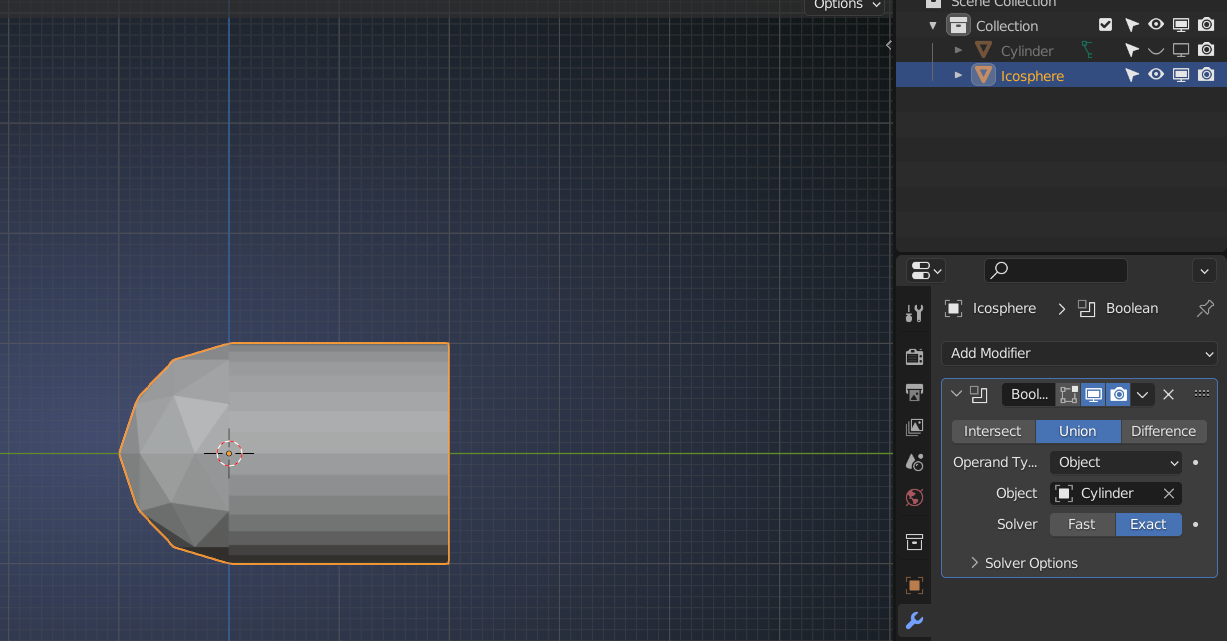Collapse the sidebar arrow at viewport edge

(x=888, y=45)
